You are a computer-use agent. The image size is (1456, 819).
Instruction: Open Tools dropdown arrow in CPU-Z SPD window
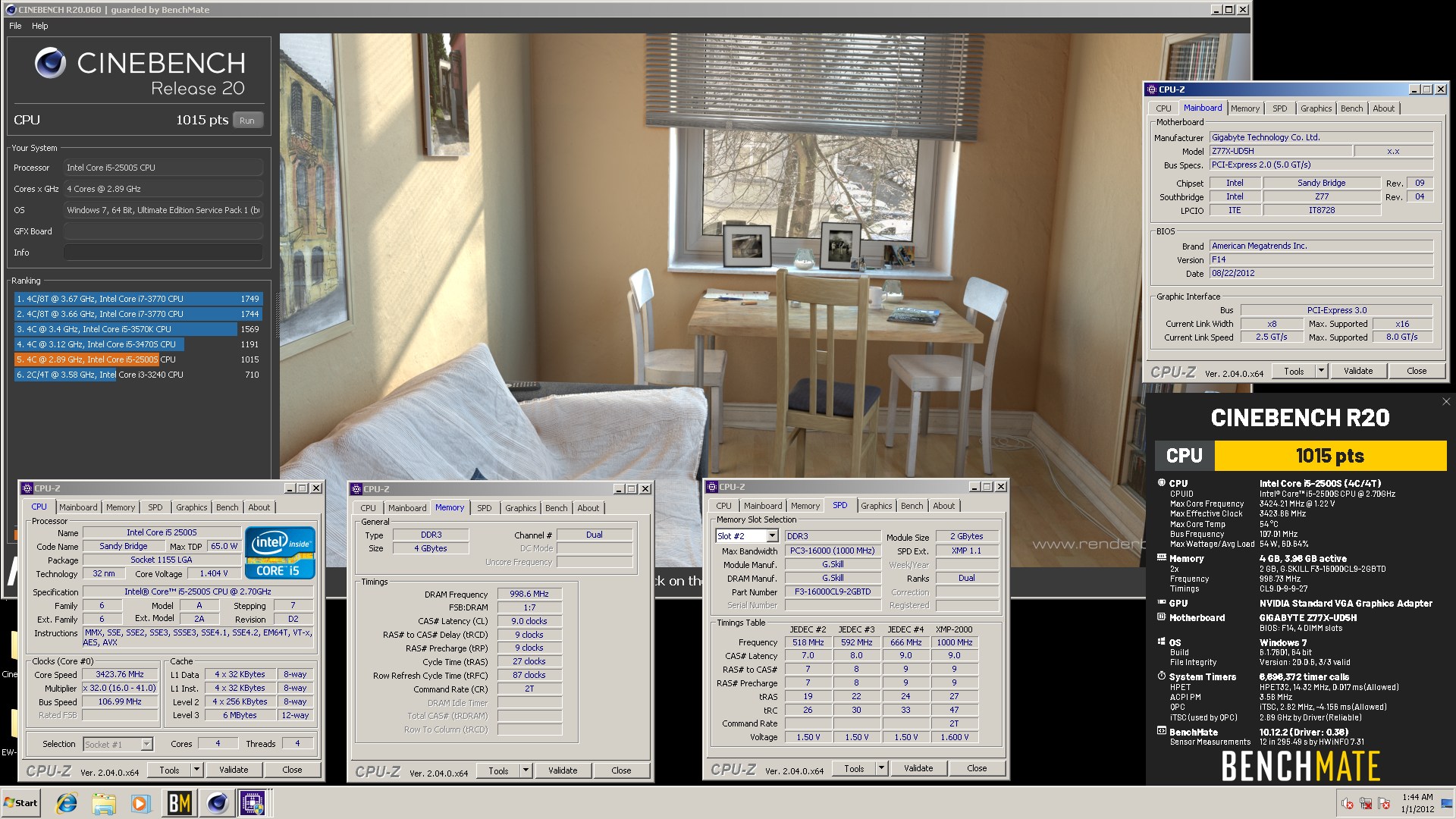(x=881, y=768)
